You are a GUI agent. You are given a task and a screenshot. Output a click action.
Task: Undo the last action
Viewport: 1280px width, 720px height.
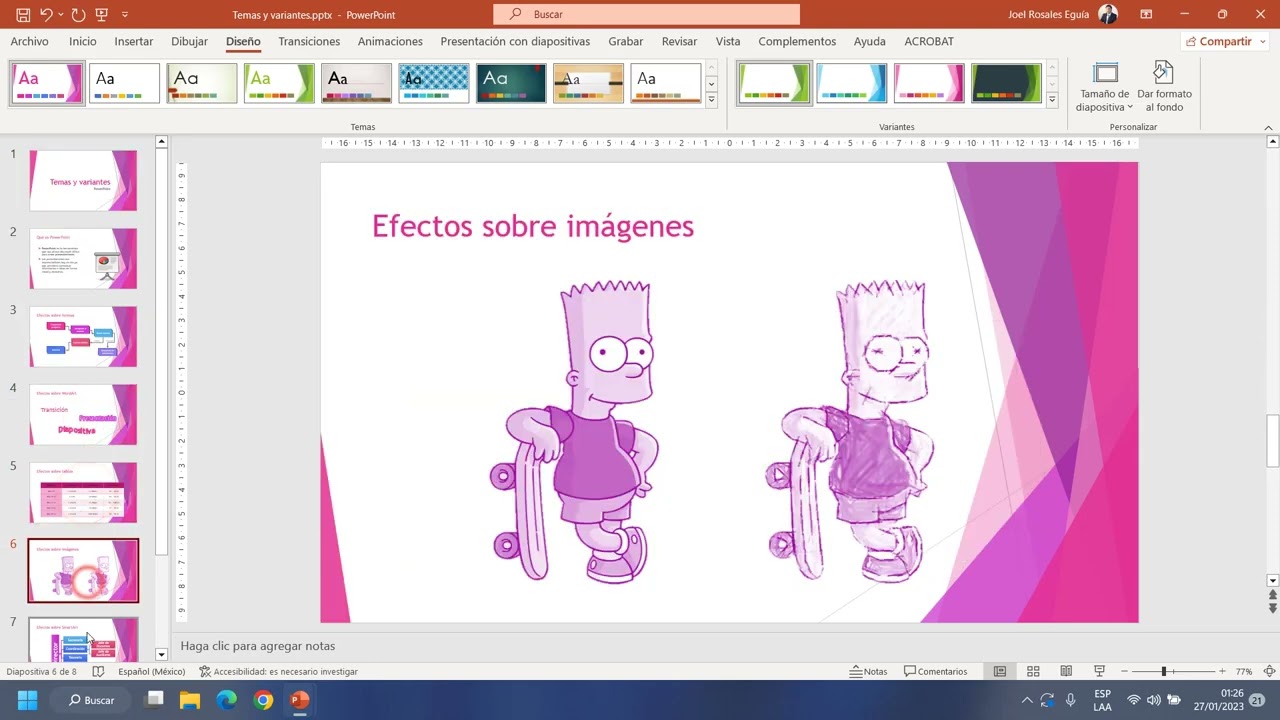pos(46,15)
